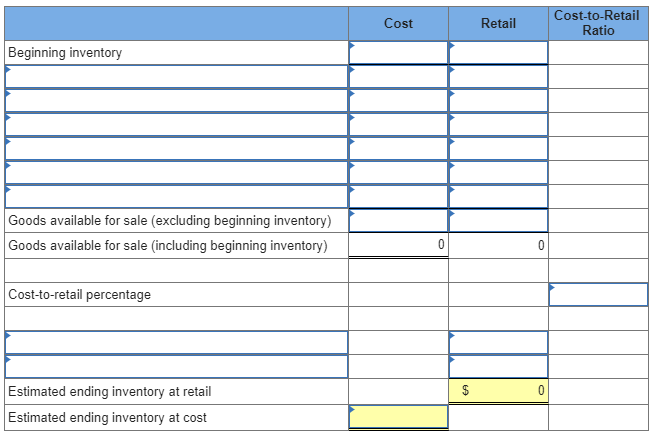This screenshot has width=653, height=435.
Task: Open the second blank label dropdown under Beginning inventory
Action: [x=177, y=100]
